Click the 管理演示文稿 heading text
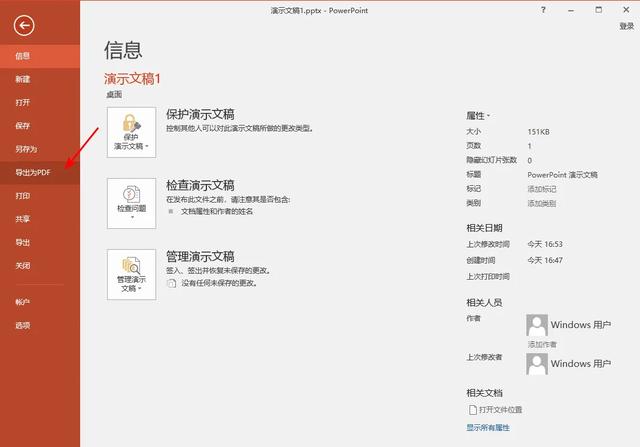Image resolution: width=640 pixels, height=447 pixels. pyautogui.click(x=200, y=256)
